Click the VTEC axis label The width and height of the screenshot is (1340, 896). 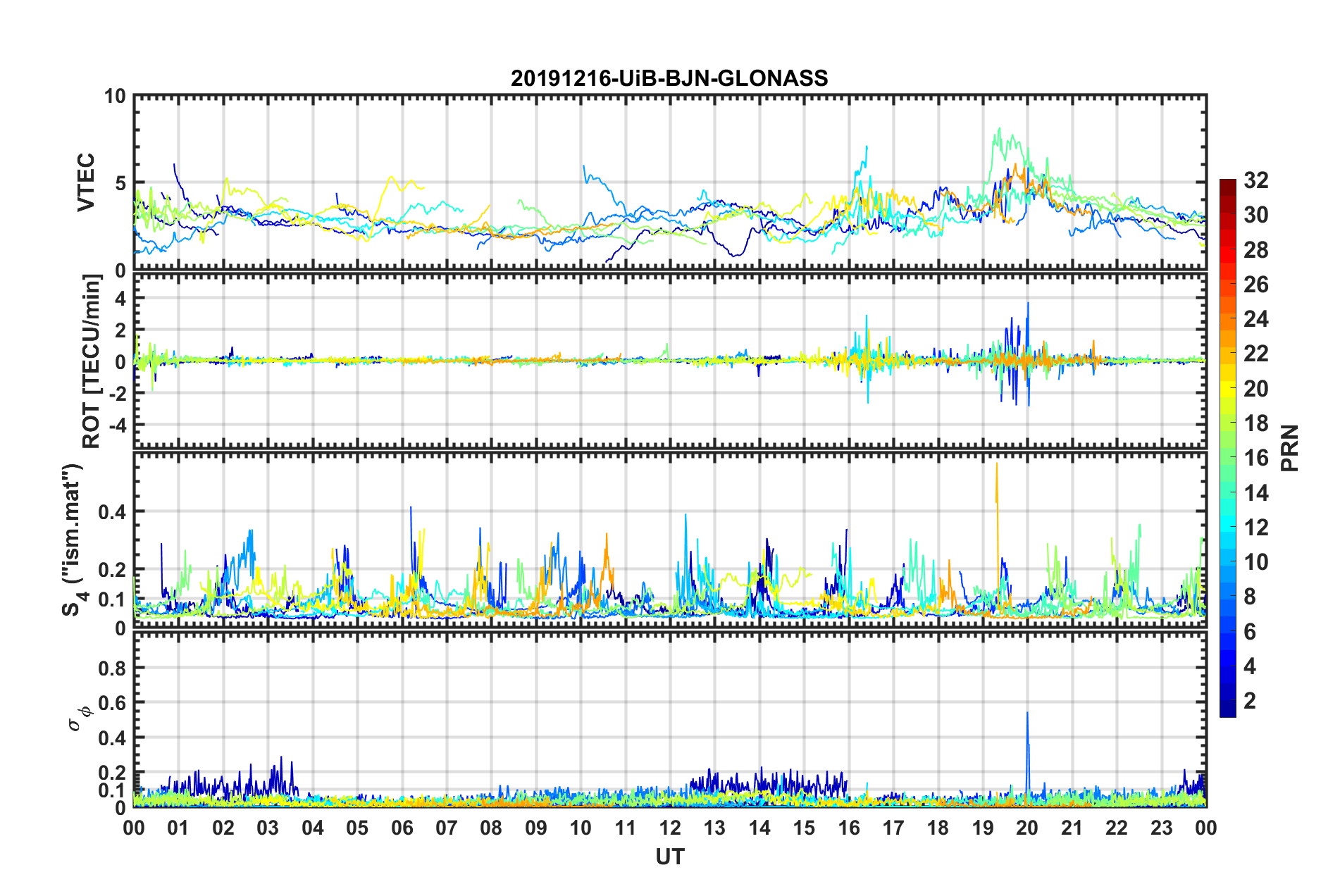(x=85, y=182)
